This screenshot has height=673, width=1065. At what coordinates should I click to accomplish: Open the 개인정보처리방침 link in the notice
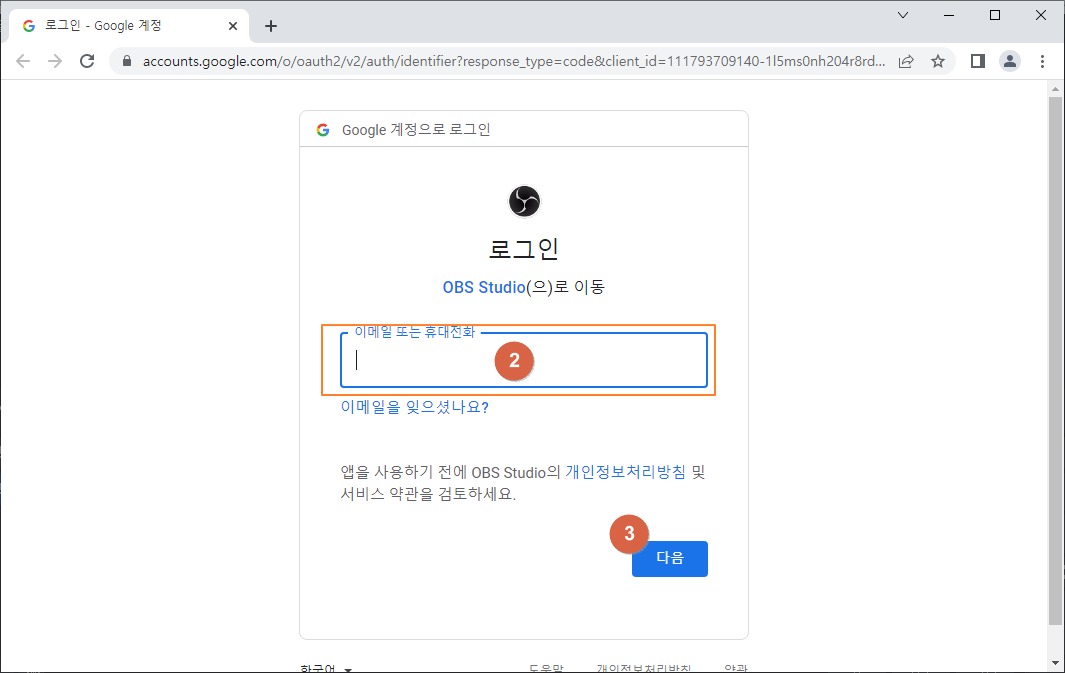626,472
